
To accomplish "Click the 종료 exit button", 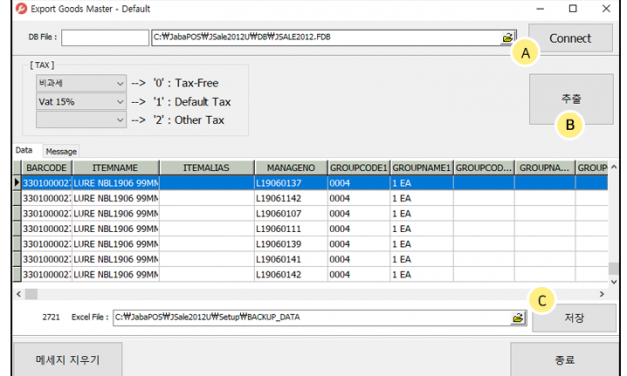I will coord(565,360).
